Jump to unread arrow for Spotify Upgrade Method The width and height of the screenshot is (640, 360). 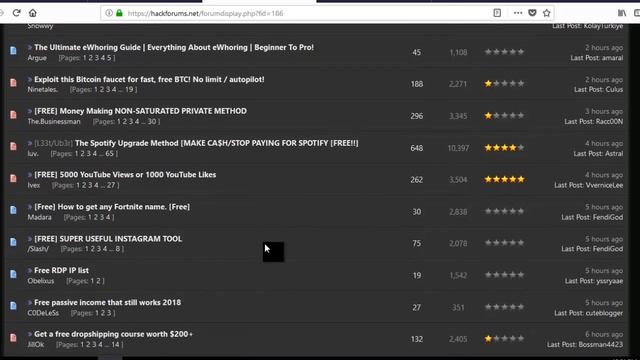(30, 143)
